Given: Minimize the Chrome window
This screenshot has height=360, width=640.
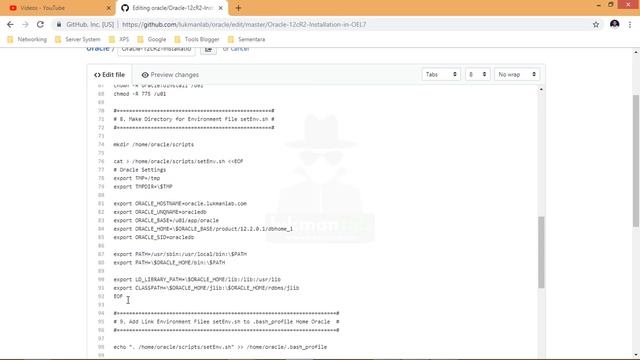Looking at the screenshot, I should pyautogui.click(x=598, y=5).
